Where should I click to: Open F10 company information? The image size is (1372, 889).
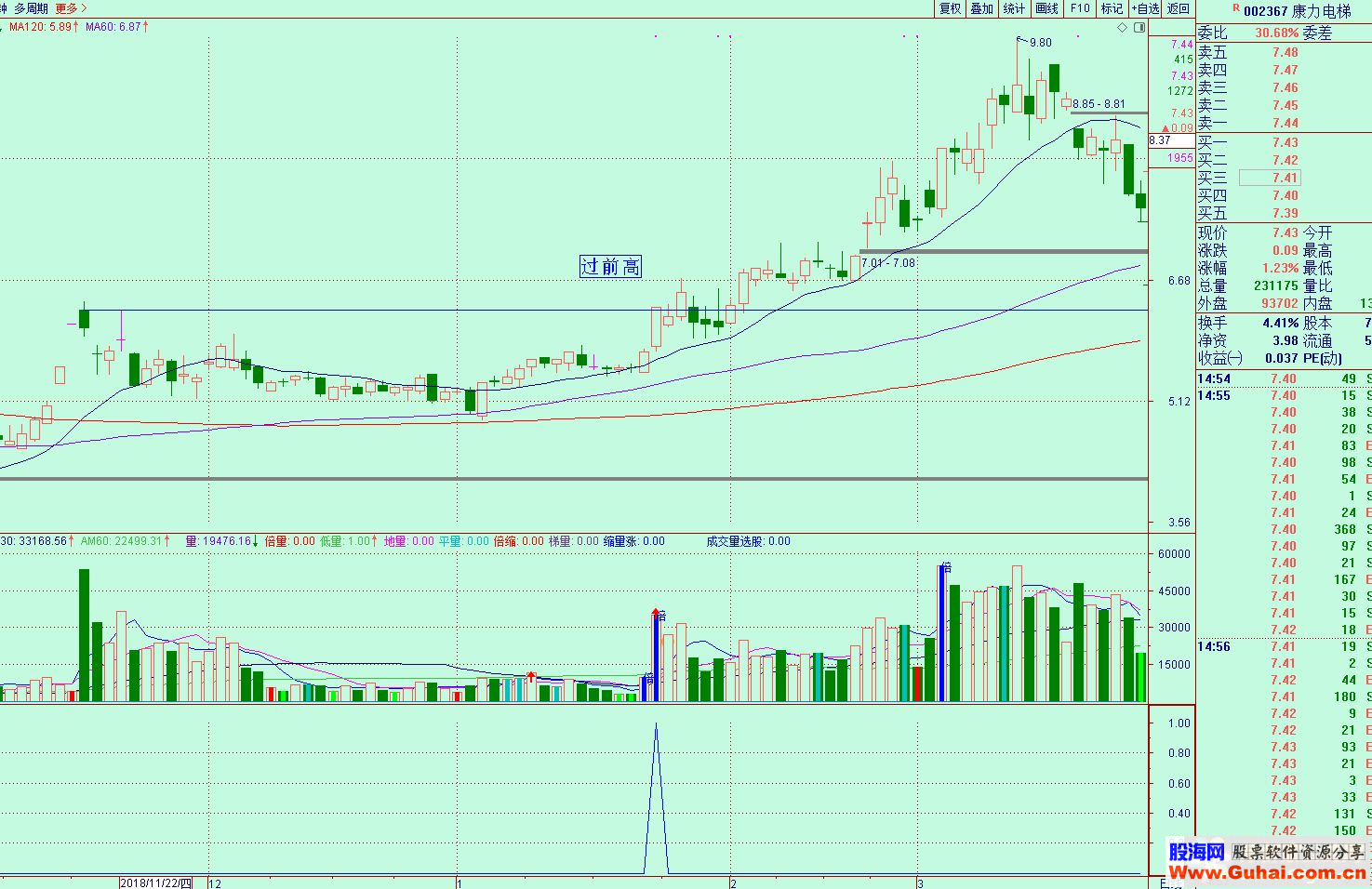(1080, 8)
